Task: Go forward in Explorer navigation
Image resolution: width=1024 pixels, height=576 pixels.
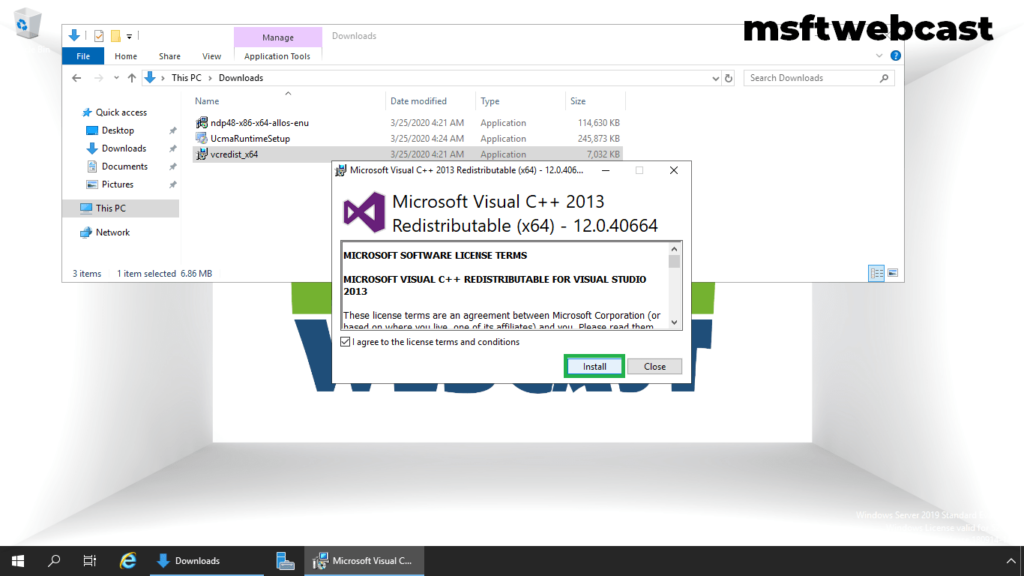Action: pyautogui.click(x=99, y=78)
